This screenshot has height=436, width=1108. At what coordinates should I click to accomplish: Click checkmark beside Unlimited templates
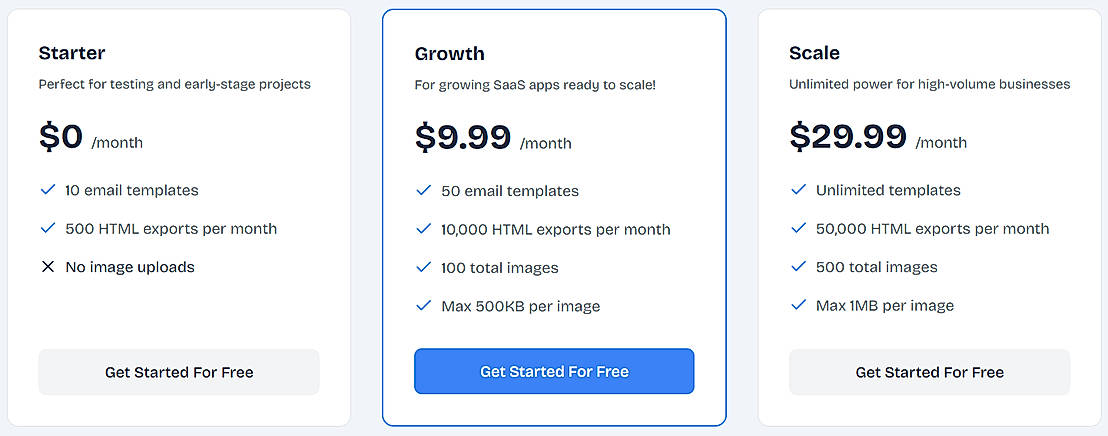point(798,190)
